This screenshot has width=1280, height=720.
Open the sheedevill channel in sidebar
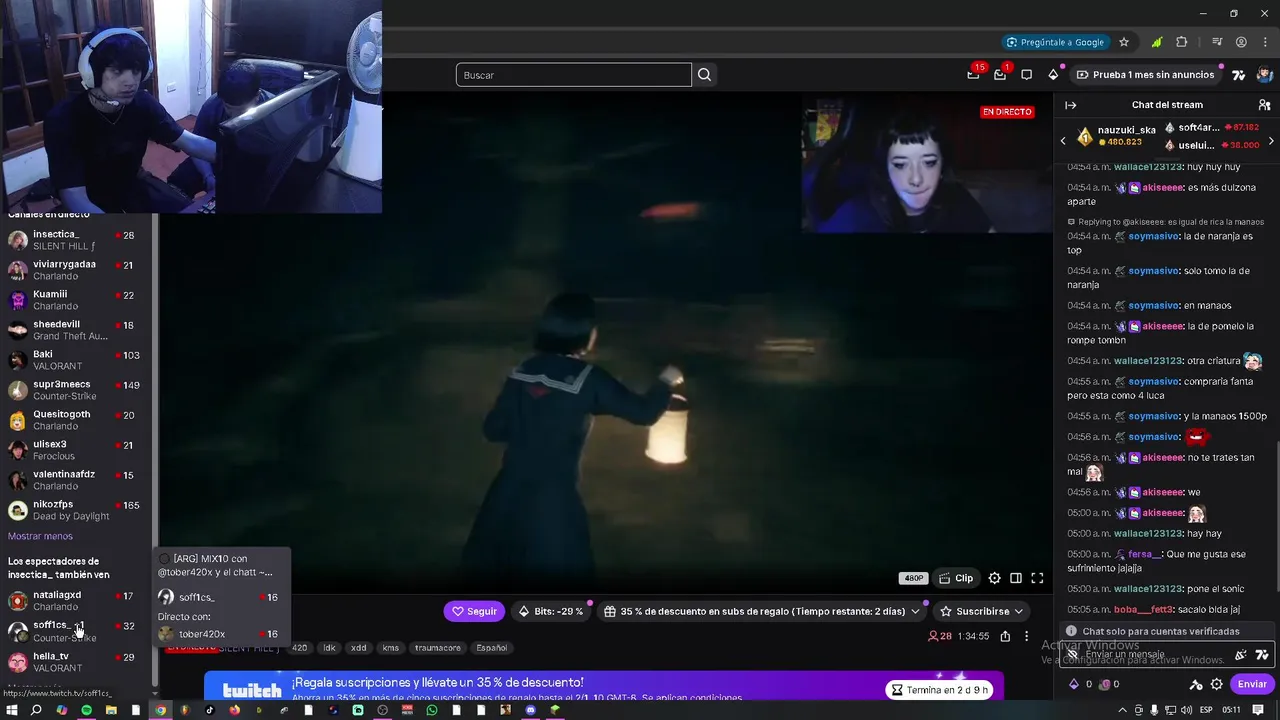click(x=75, y=330)
